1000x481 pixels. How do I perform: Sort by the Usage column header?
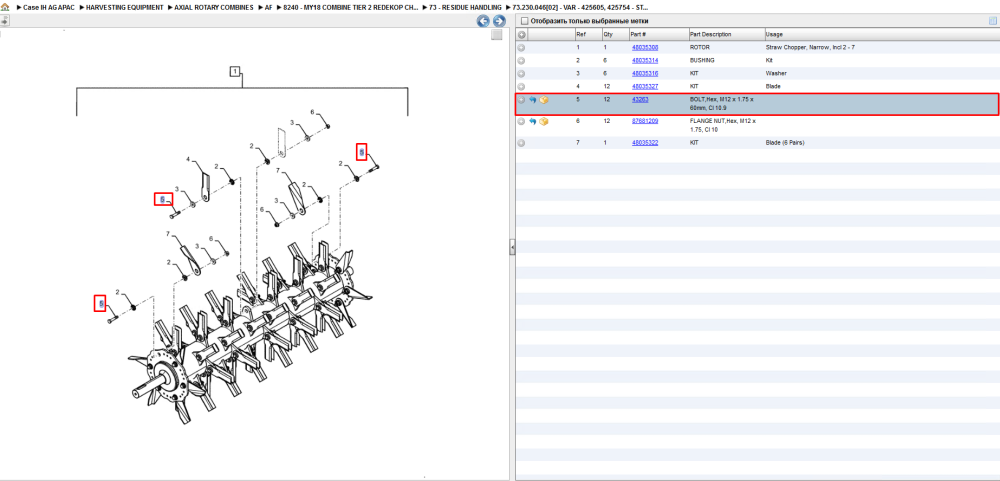point(881,34)
